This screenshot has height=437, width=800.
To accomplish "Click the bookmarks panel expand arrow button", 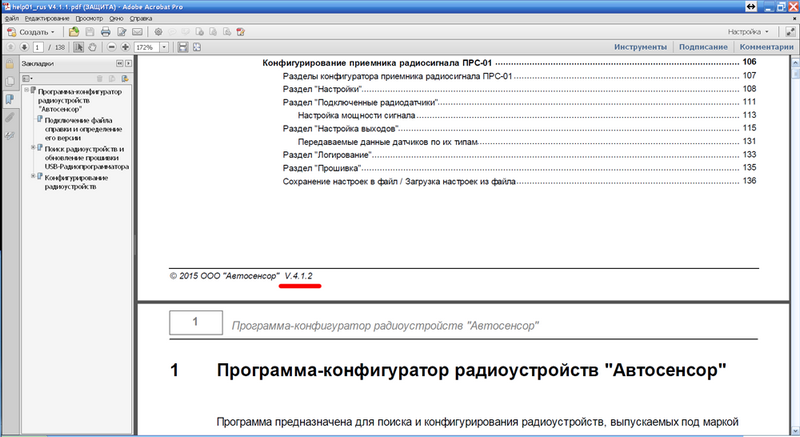I will (x=128, y=63).
